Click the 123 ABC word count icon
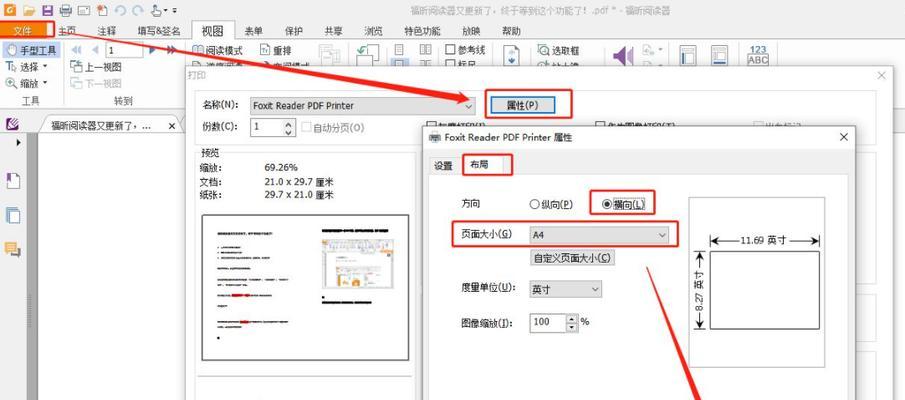This screenshot has width=905, height=400. pos(758,55)
